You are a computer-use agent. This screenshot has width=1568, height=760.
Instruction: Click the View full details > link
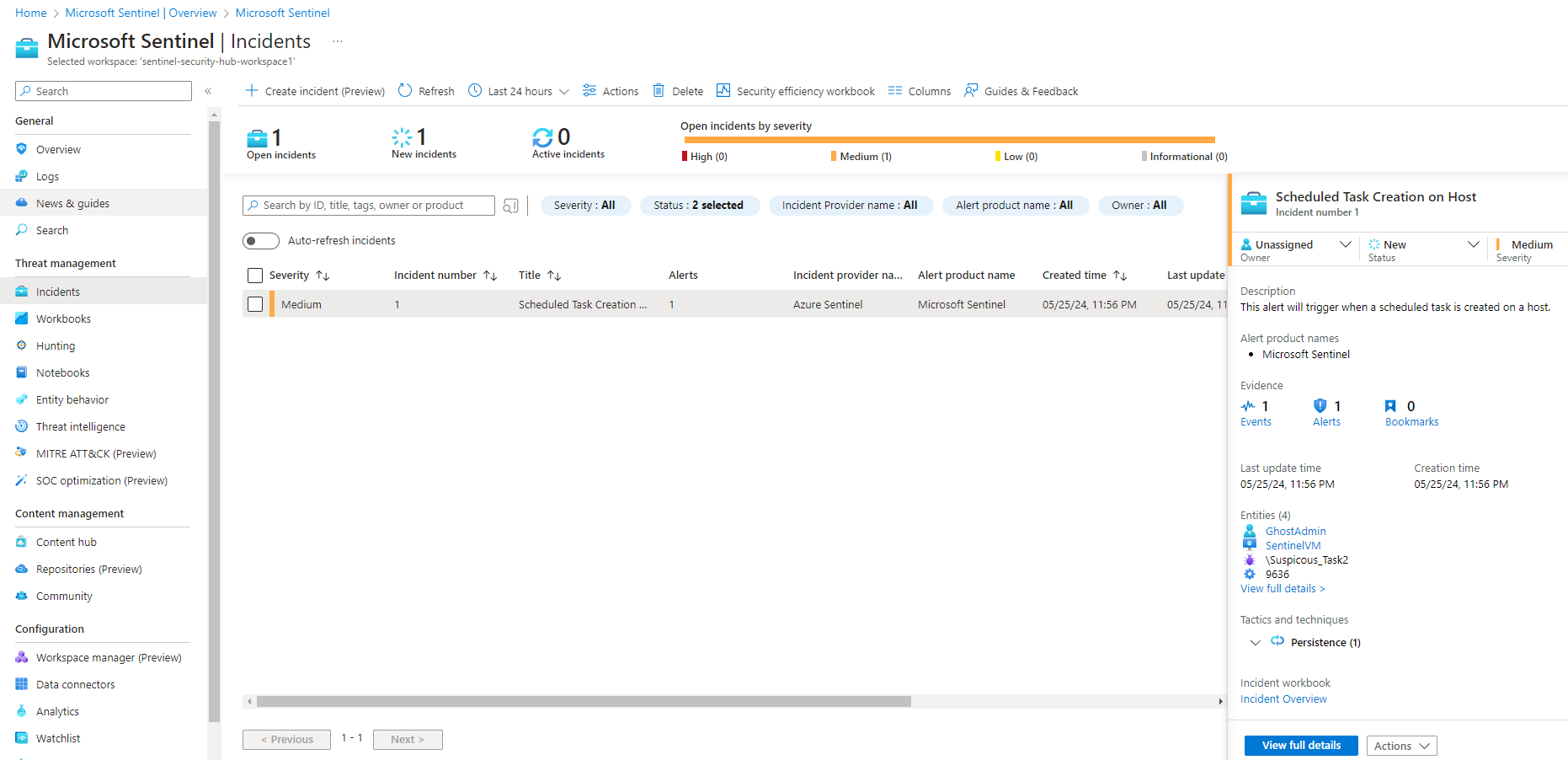click(1283, 589)
